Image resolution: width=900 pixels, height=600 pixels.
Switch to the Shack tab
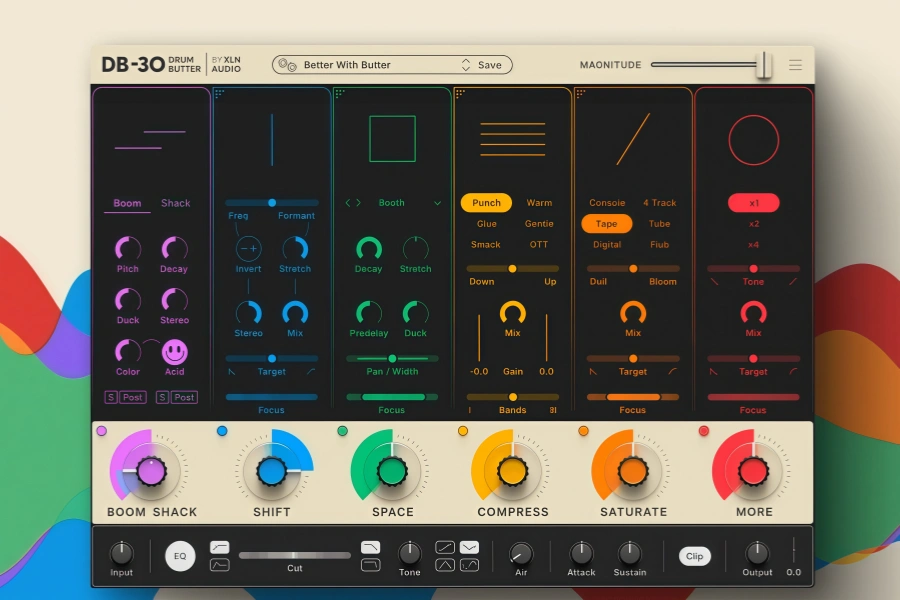click(176, 203)
